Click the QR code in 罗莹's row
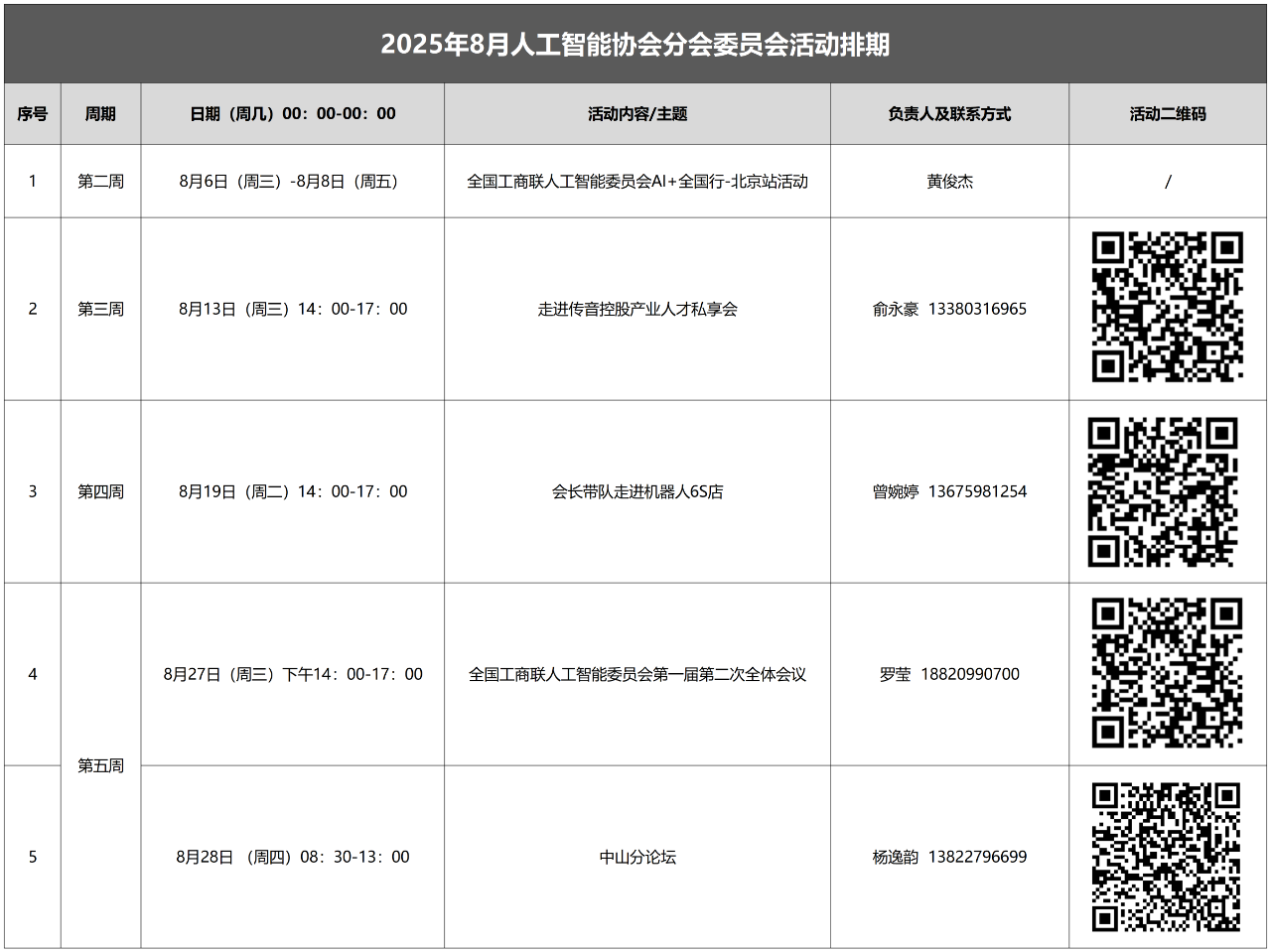This screenshot has height=952, width=1271. 1168,672
